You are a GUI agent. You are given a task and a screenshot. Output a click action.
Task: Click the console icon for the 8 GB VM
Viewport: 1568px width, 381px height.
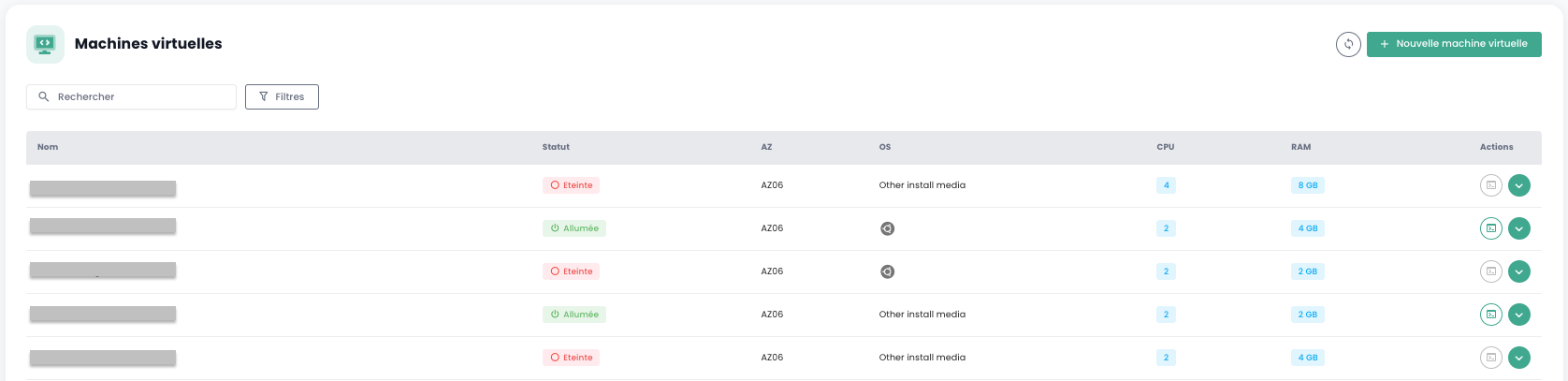click(1490, 185)
